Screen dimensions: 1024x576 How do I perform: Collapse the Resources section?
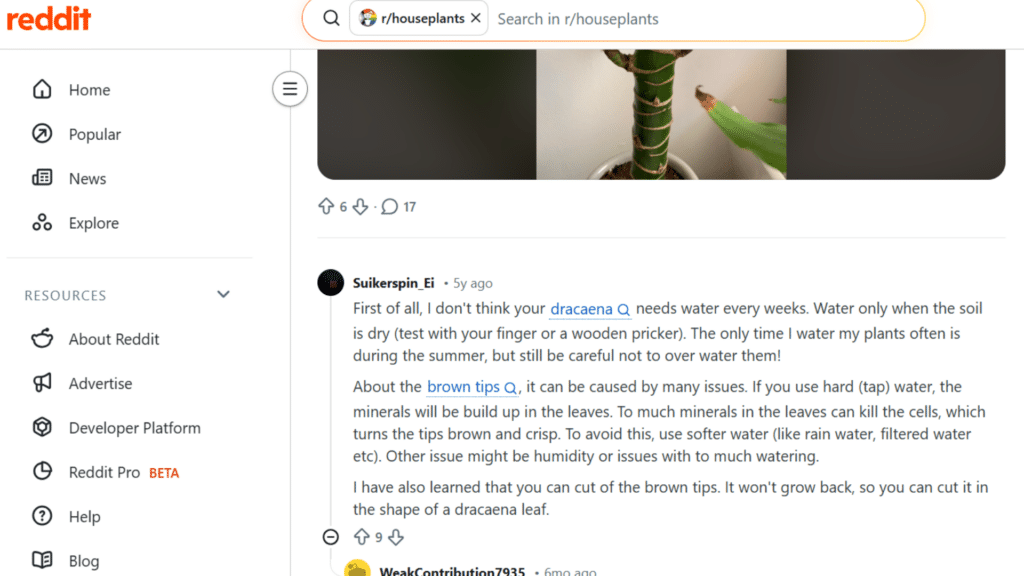click(x=222, y=294)
